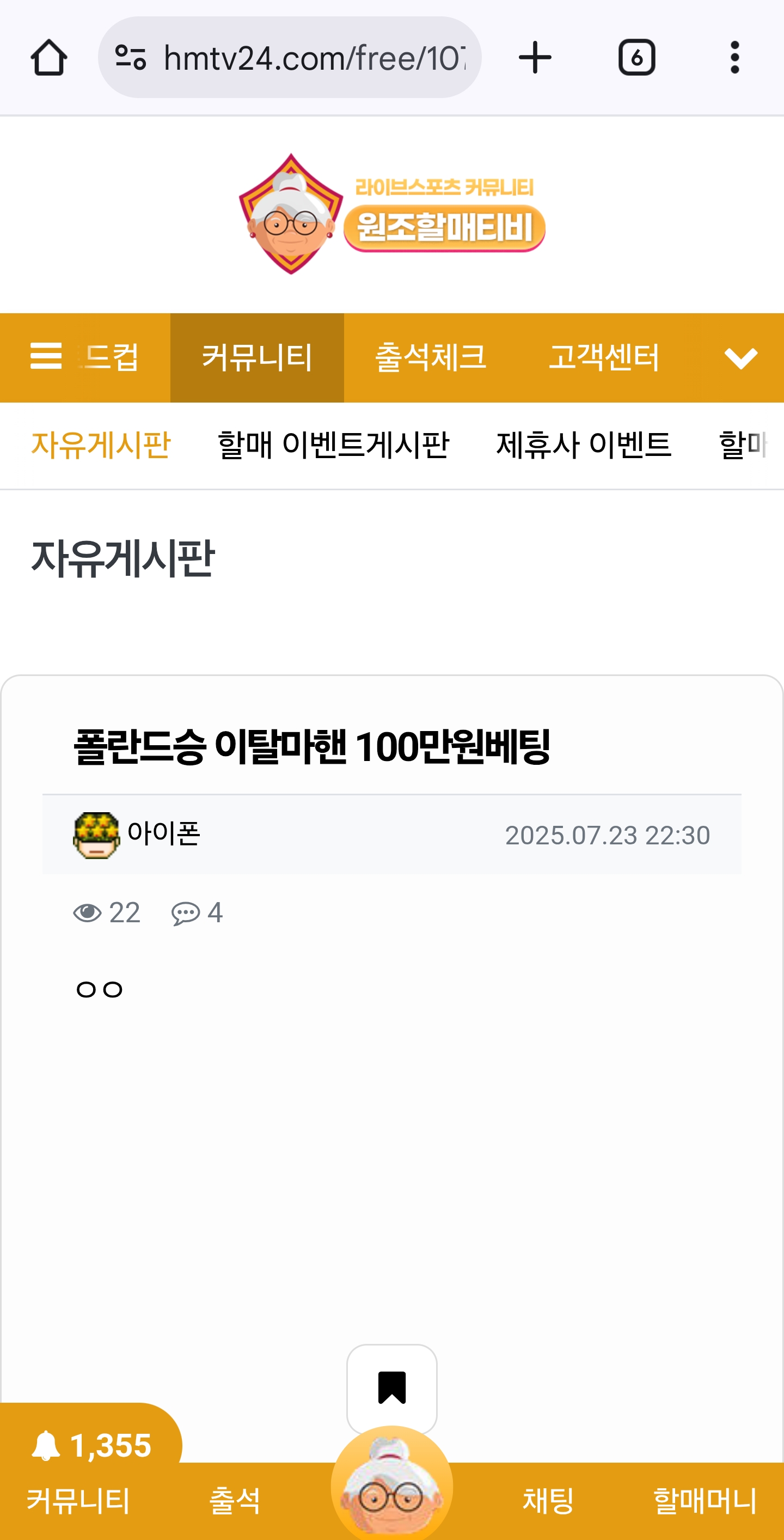784x1540 pixels.
Task: Open the 출석체크 menu item
Action: (430, 357)
